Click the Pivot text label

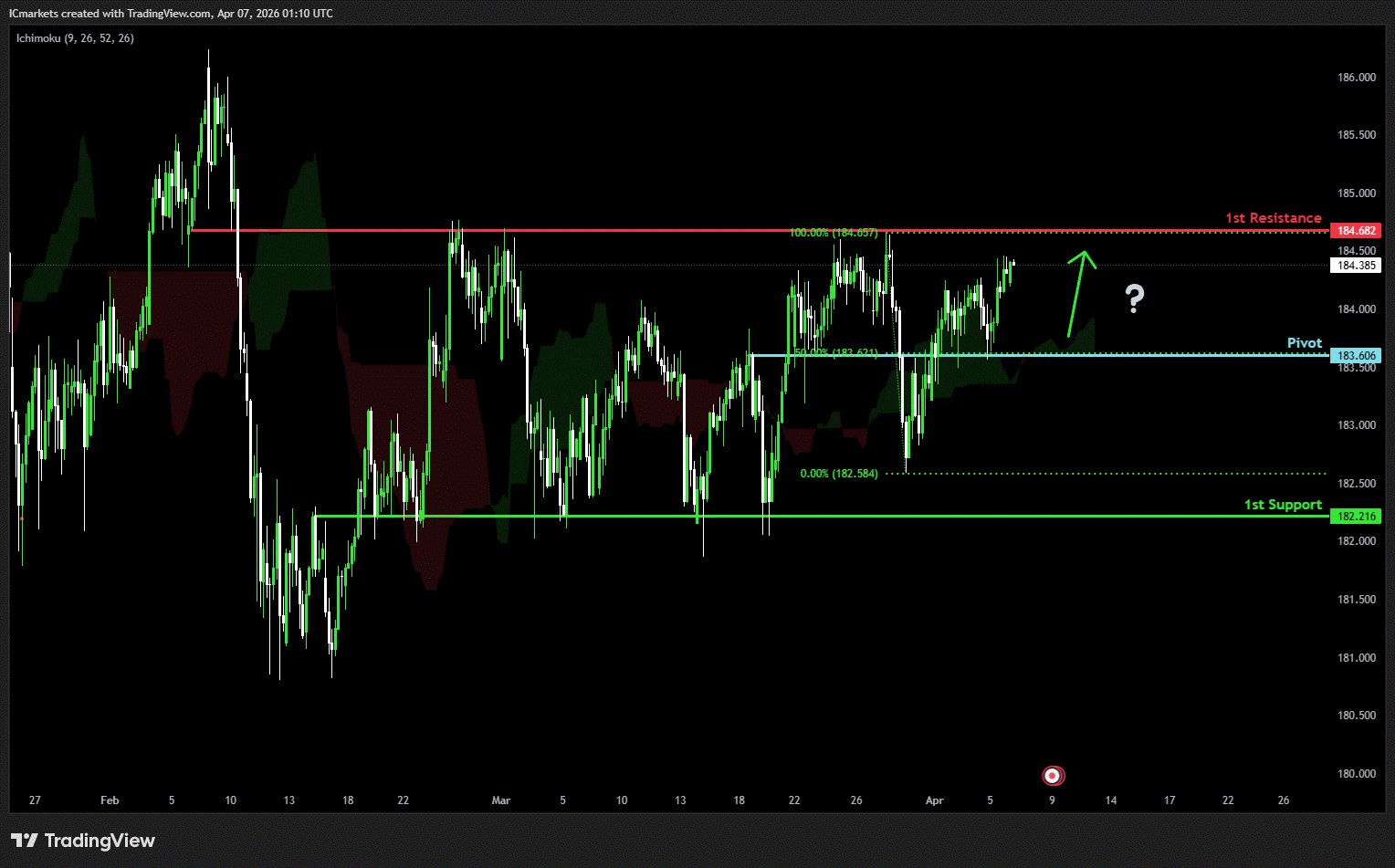coord(1304,343)
